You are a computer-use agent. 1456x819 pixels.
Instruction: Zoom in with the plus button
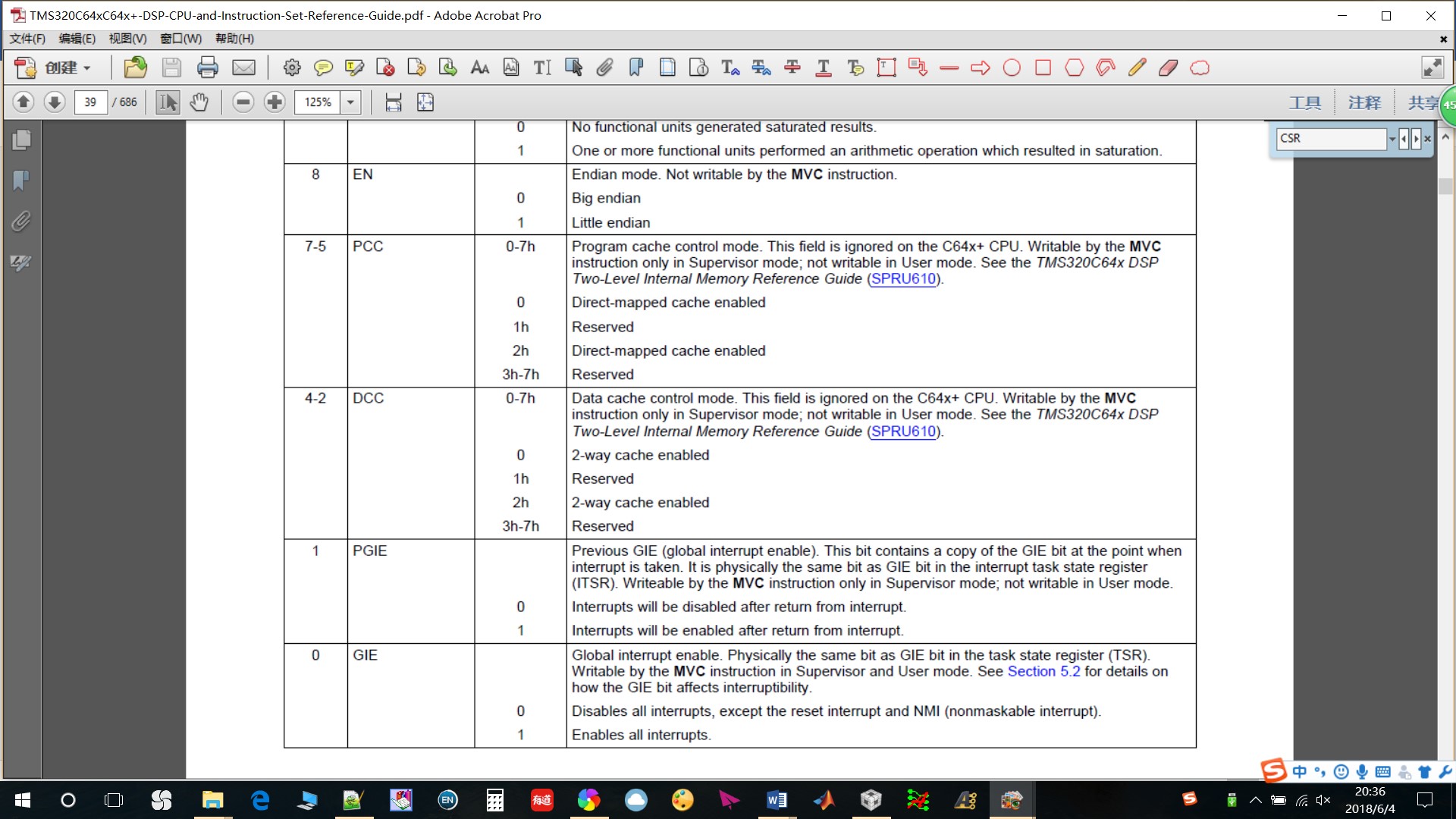(275, 102)
